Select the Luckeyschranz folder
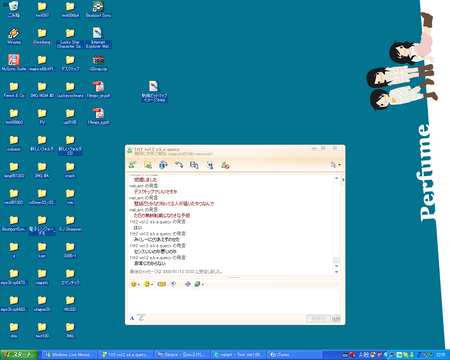 pos(70,89)
